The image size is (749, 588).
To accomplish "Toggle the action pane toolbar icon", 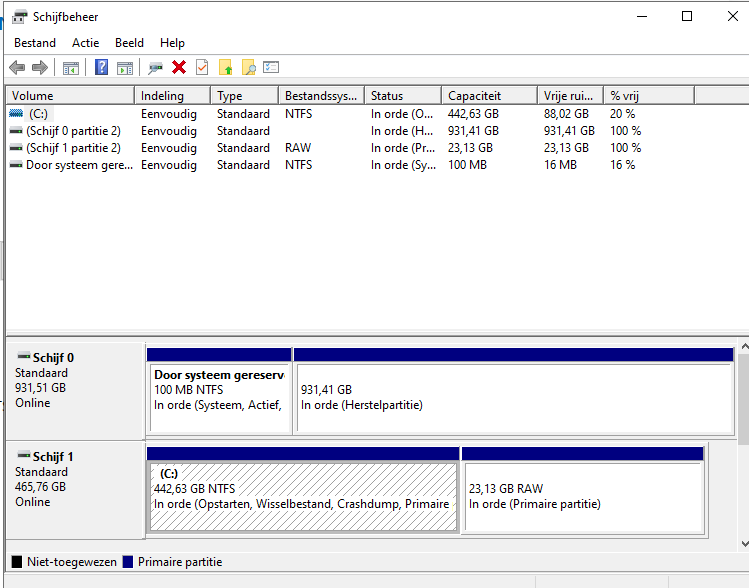I will click(x=125, y=68).
